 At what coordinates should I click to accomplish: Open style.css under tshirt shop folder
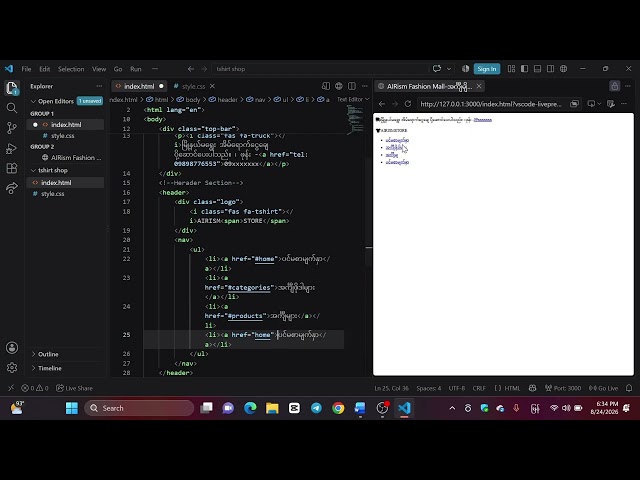[52, 194]
